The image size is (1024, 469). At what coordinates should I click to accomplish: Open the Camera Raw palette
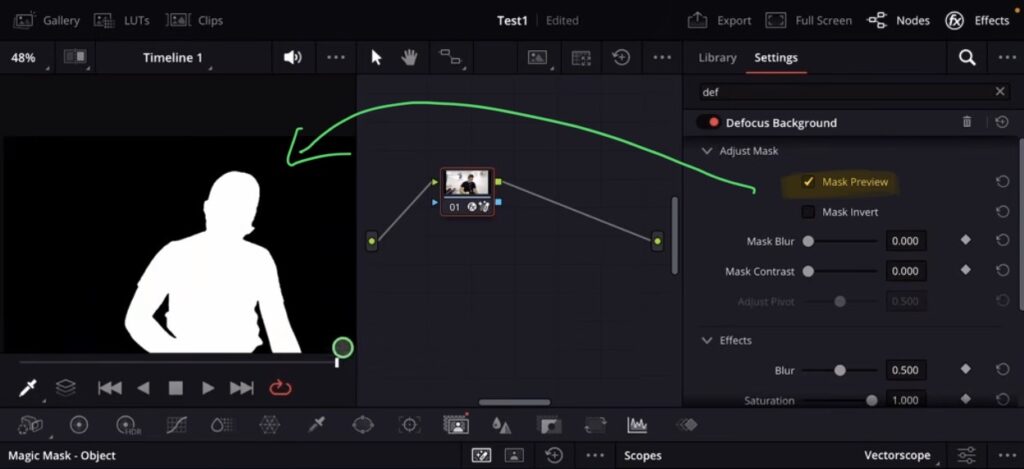point(31,425)
